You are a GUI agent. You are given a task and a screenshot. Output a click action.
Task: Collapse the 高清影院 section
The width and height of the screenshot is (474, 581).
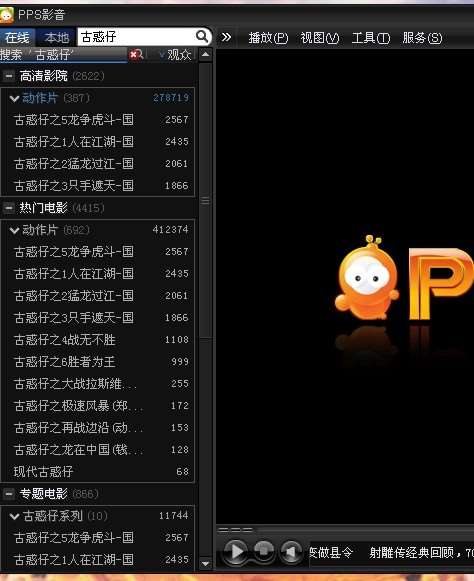click(x=9, y=76)
